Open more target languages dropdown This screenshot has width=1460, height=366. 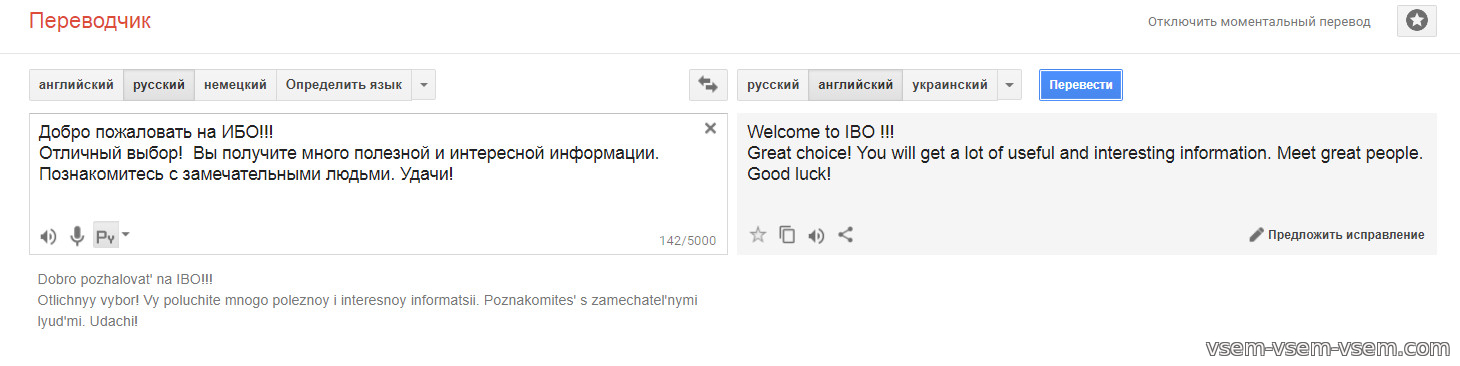pyautogui.click(x=1010, y=85)
